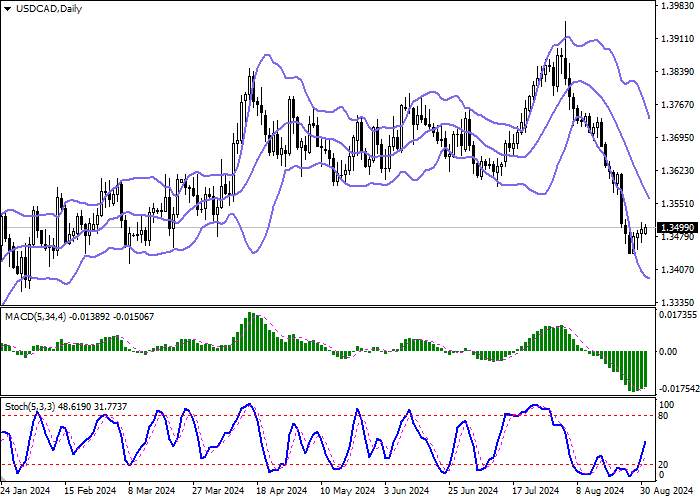Select the 27 Mar 2024 date label
This screenshot has height=500, width=700.
click(219, 491)
